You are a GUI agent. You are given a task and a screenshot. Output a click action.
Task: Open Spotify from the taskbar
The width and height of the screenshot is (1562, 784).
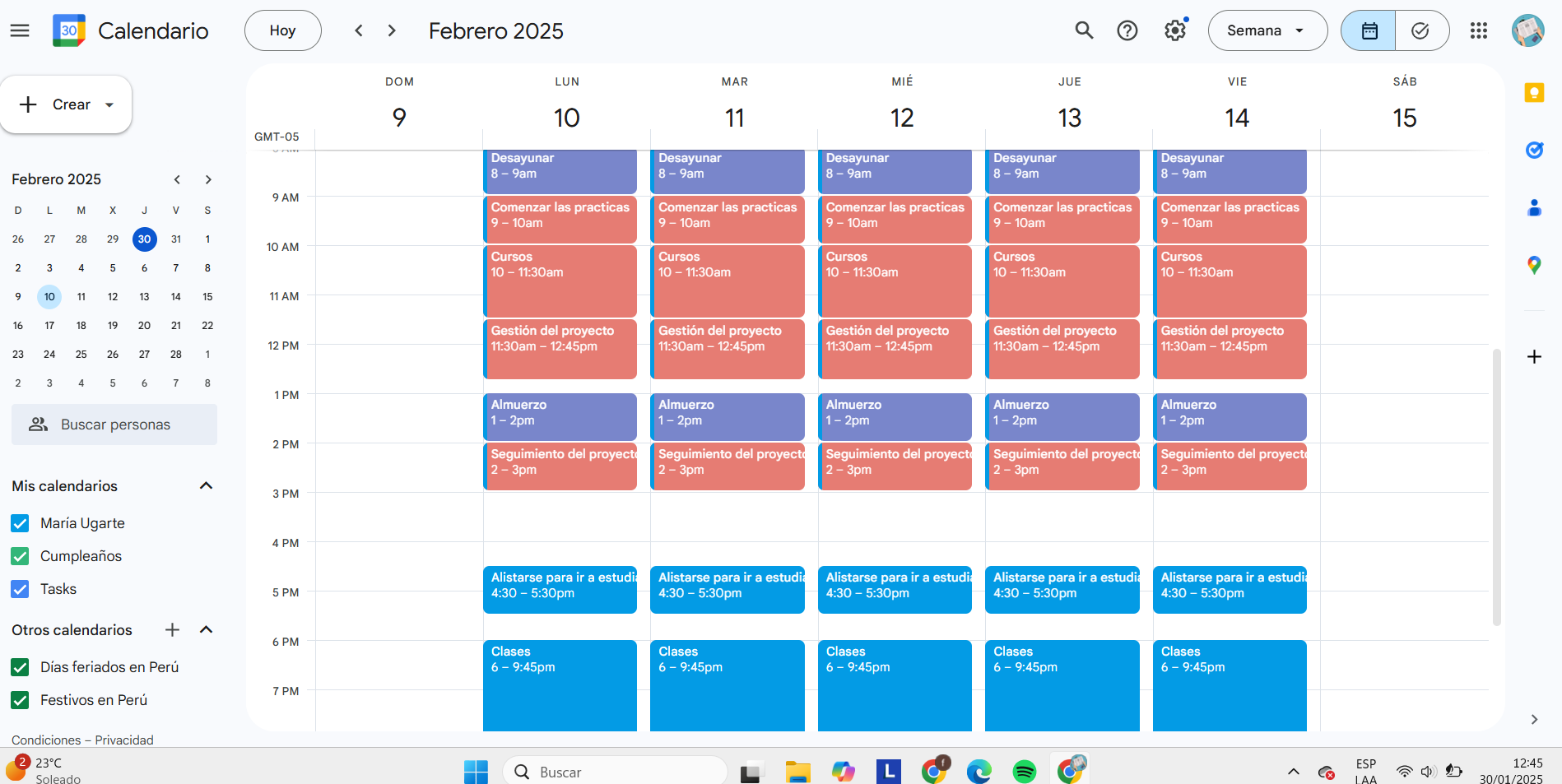pyautogui.click(x=1024, y=771)
